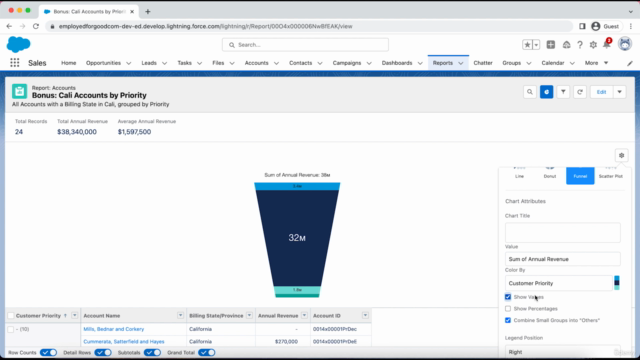Open the Chatter tab
Image resolution: width=640 pixels, height=360 pixels.
click(x=483, y=63)
